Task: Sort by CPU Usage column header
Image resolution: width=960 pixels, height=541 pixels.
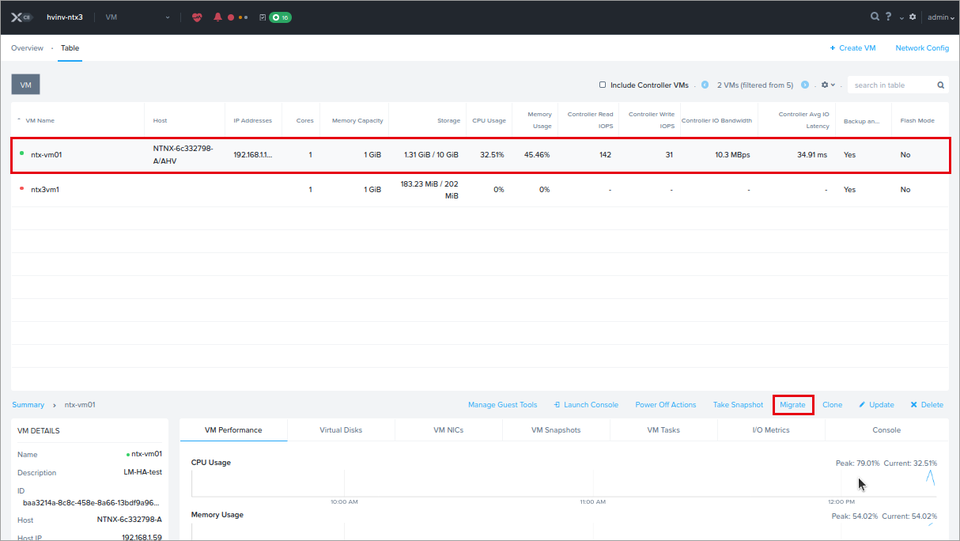Action: click(489, 121)
